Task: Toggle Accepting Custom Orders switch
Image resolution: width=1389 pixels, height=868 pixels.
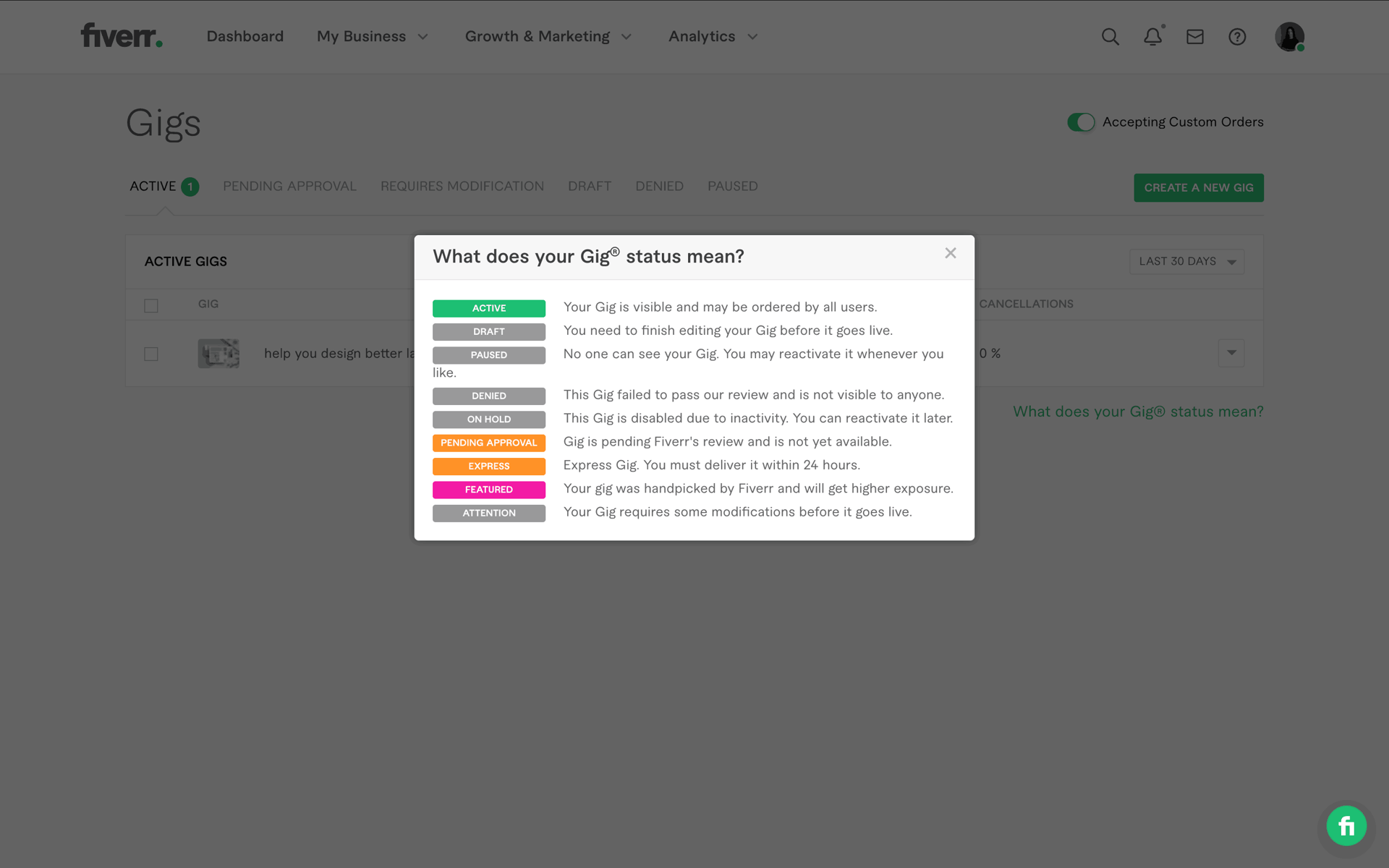Action: click(x=1081, y=122)
